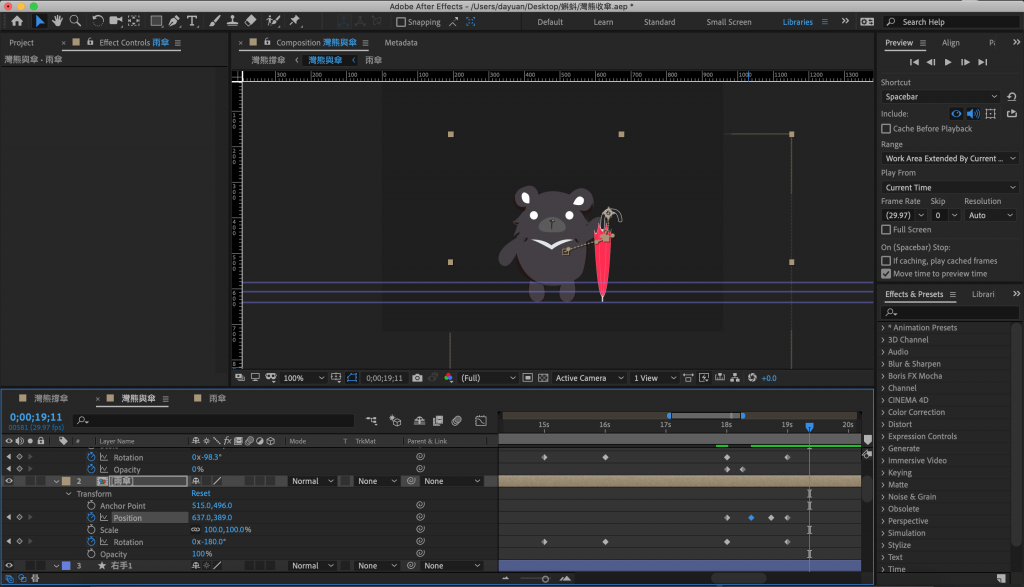1024x587 pixels.
Task: Open viewer magnification 100% dropdown
Action: coord(304,377)
